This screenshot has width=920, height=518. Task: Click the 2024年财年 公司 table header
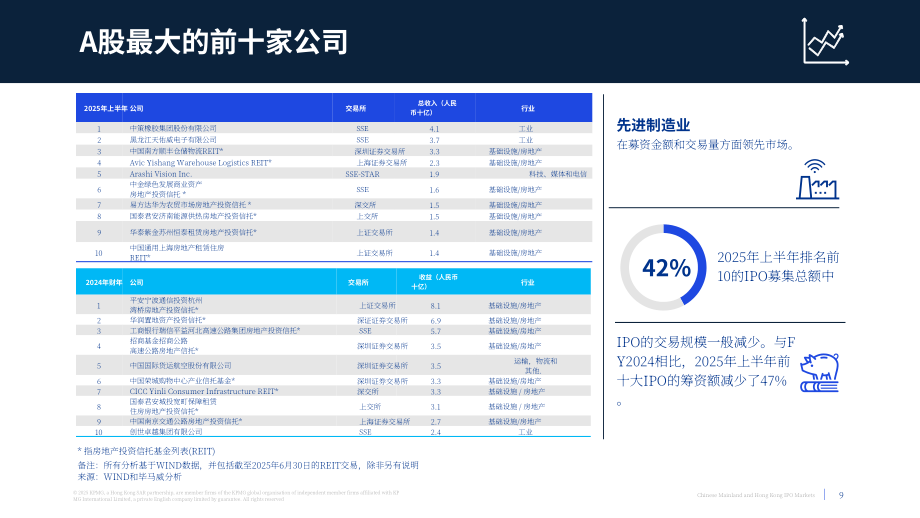pos(114,282)
